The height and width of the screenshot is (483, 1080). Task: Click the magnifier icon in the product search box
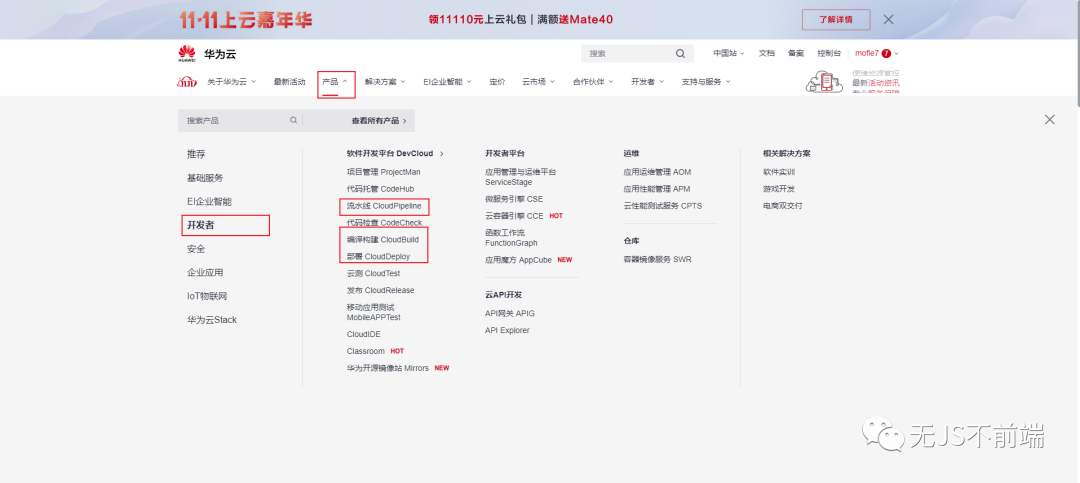coord(293,120)
